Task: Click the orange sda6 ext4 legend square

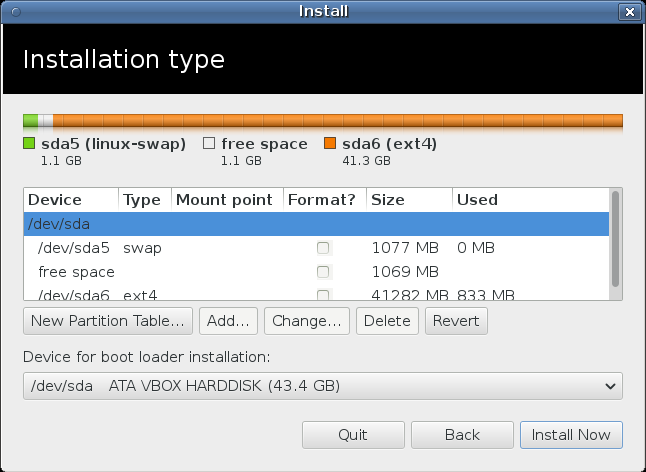Action: coord(330,144)
